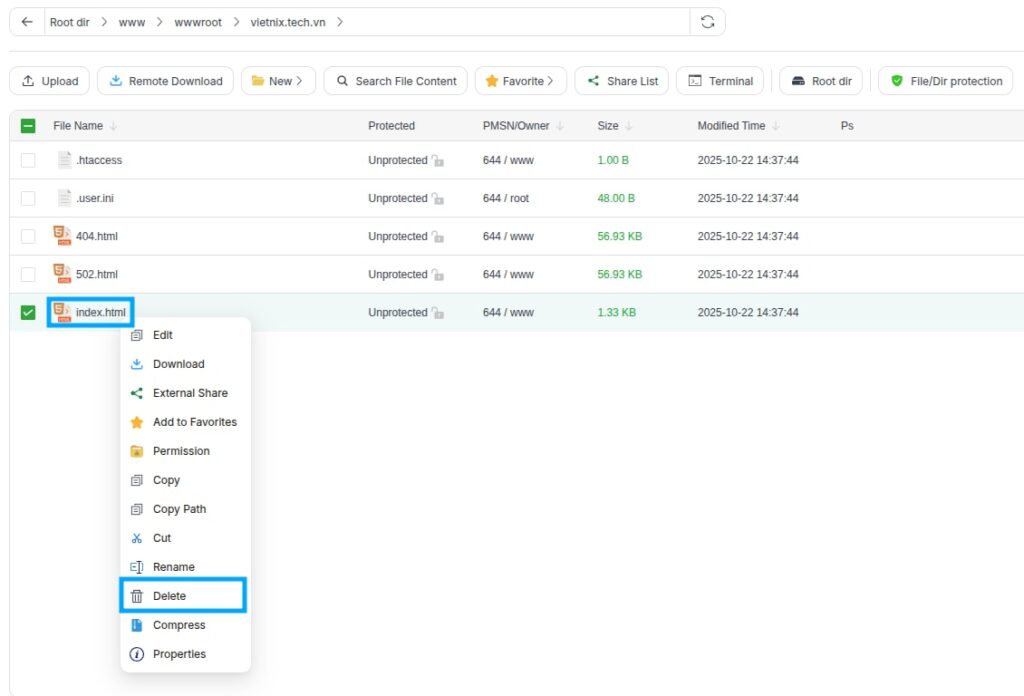This screenshot has width=1024, height=696.
Task: Navigate to wwwroot in breadcrumb path
Action: (198, 22)
